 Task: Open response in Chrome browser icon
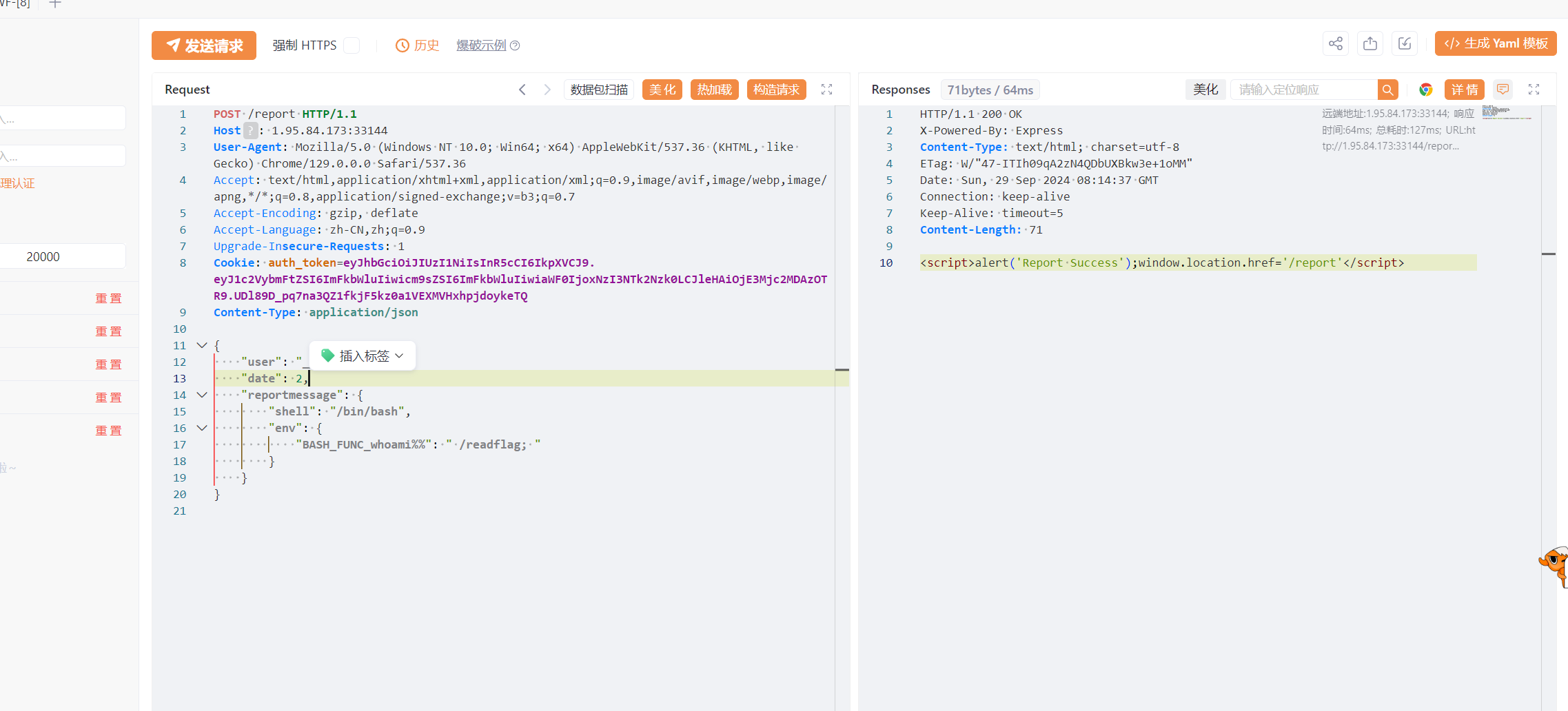(1426, 90)
